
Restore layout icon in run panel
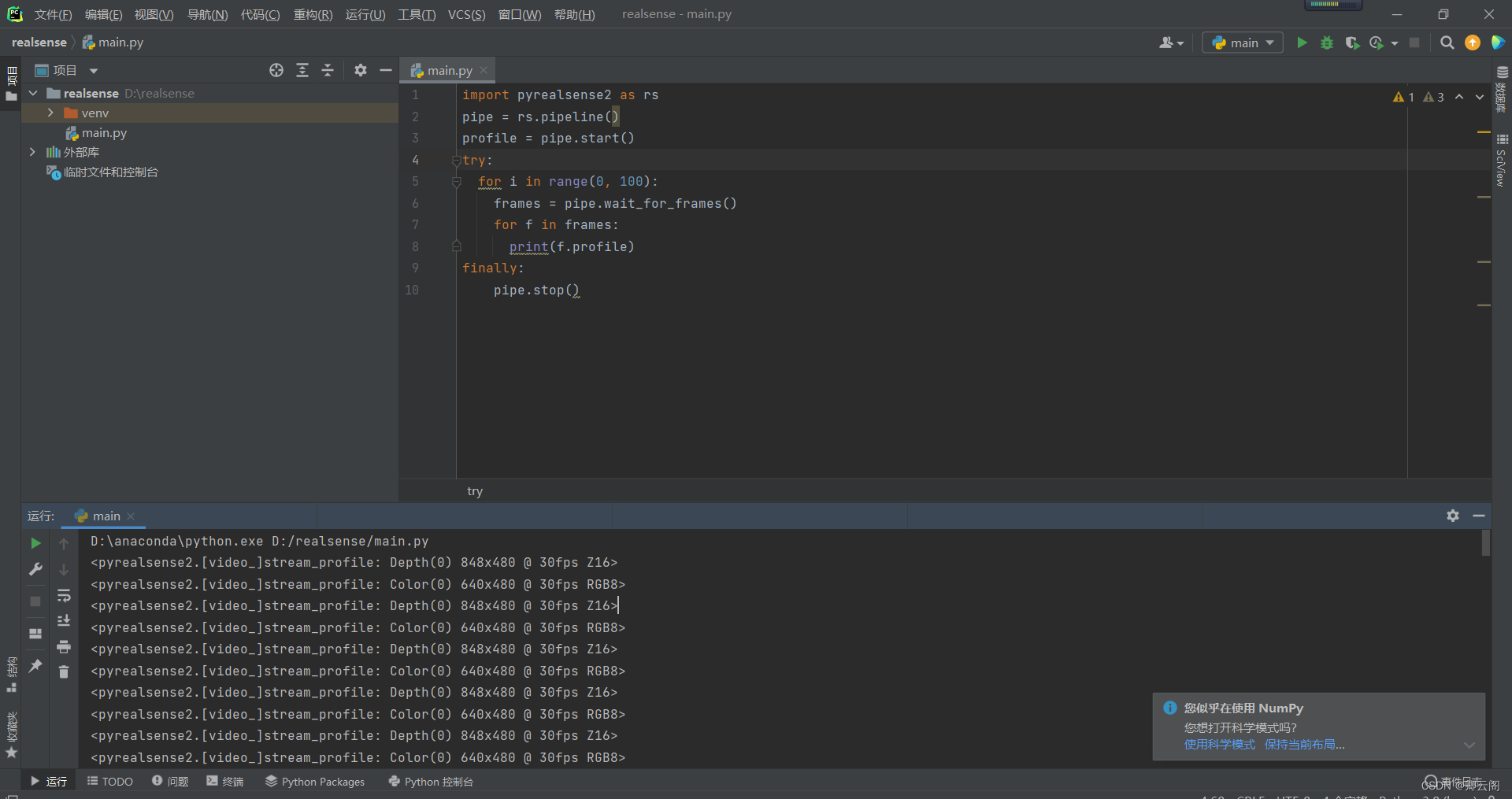tap(35, 633)
